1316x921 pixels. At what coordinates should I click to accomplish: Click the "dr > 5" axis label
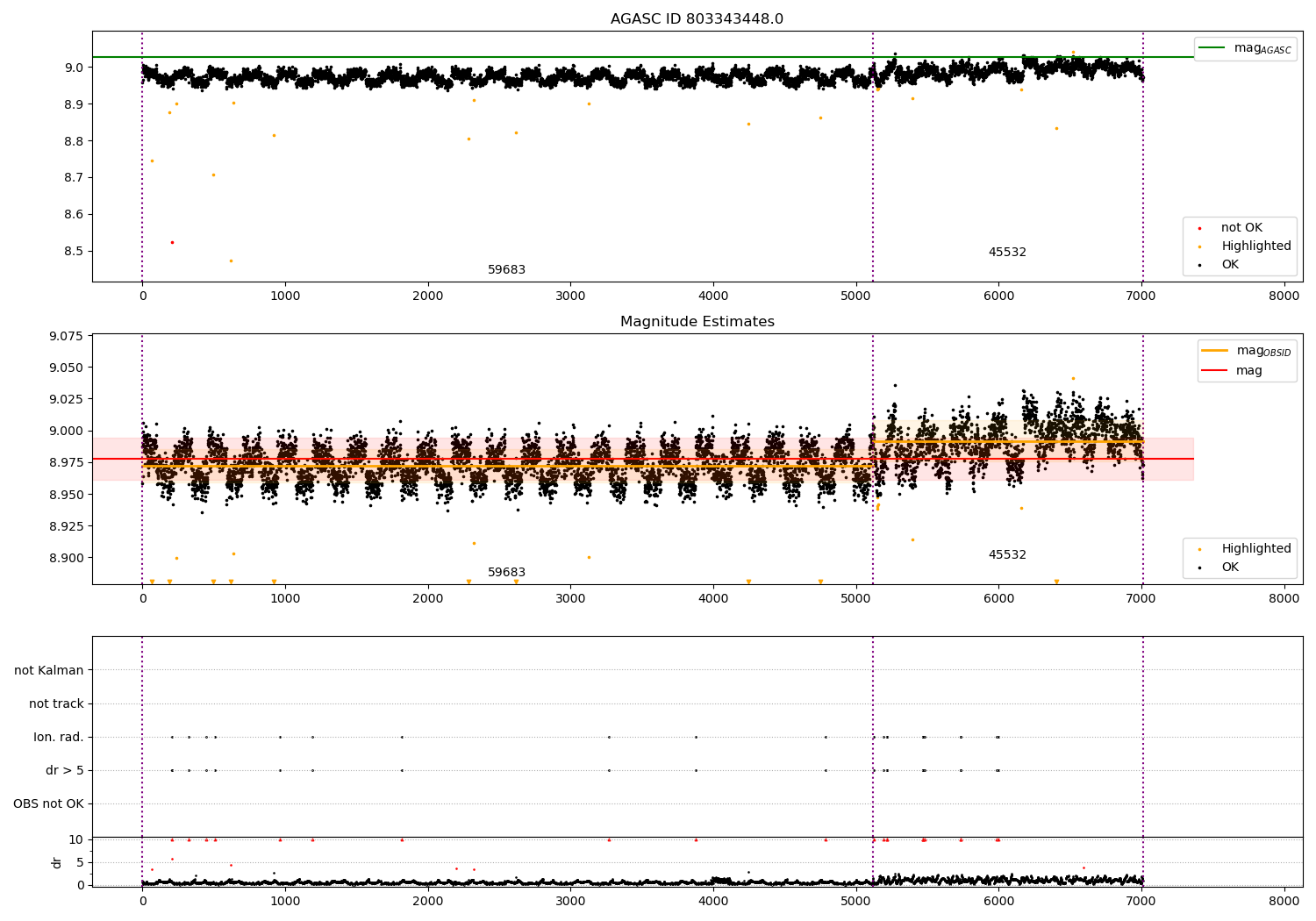point(65,770)
